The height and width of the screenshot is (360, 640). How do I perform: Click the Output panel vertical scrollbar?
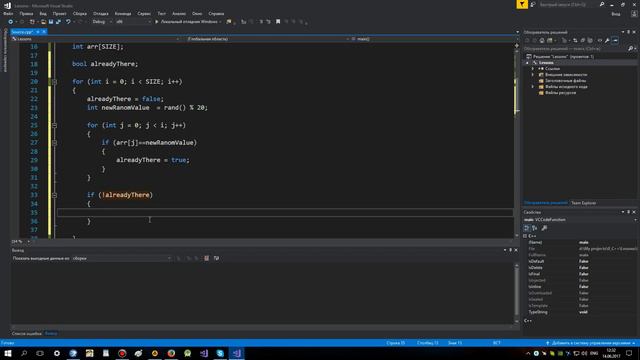tap(517, 293)
